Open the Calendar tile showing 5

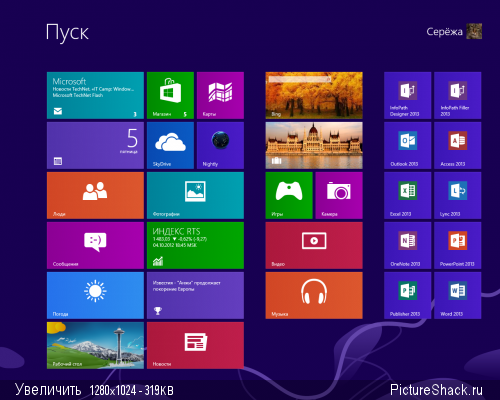click(95, 145)
